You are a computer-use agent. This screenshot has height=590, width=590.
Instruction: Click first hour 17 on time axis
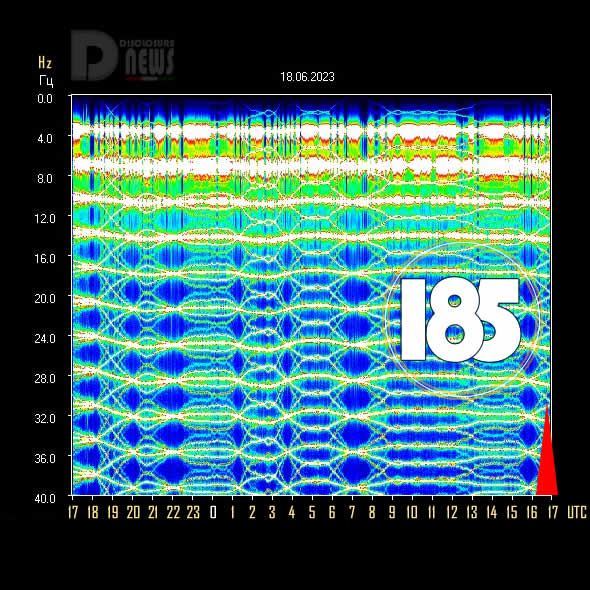click(x=73, y=512)
